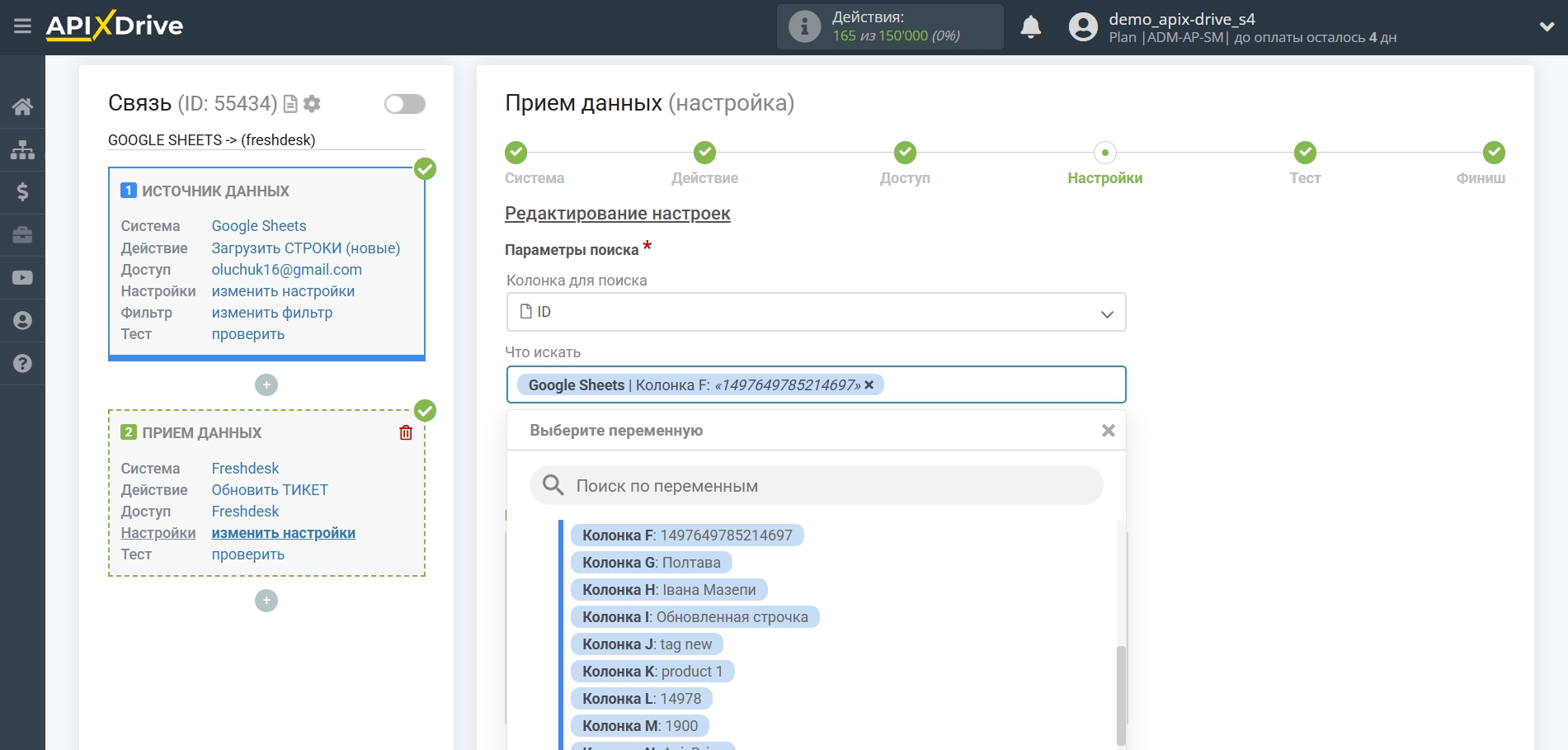Click the ИСТОЧНИК ДАННЫХ block header
The height and width of the screenshot is (750, 1568).
(x=215, y=191)
